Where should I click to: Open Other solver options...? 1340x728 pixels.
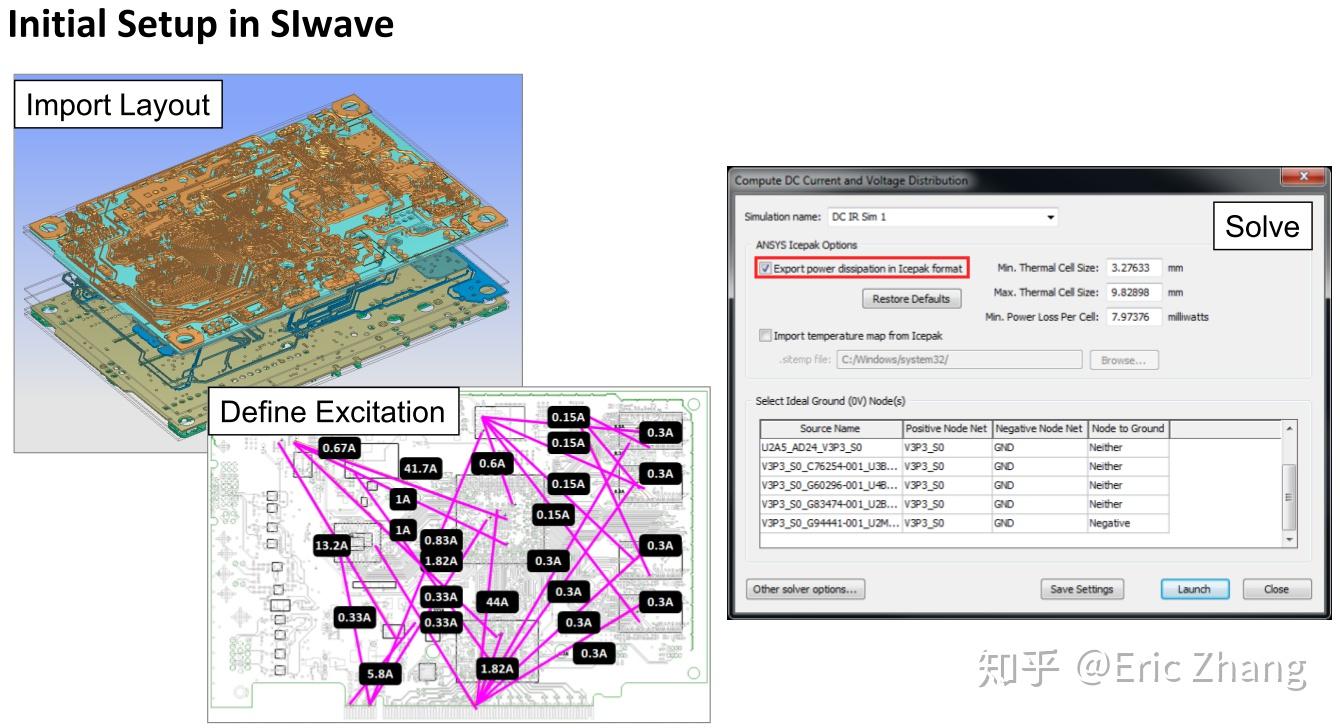pos(806,589)
